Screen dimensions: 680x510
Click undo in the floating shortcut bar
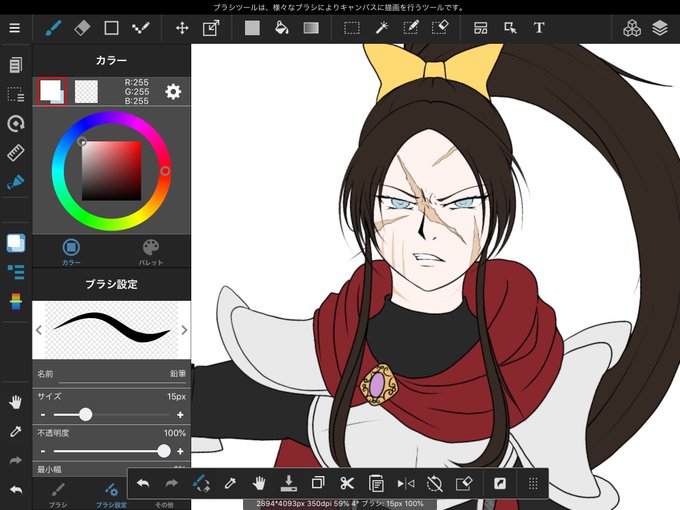[143, 483]
